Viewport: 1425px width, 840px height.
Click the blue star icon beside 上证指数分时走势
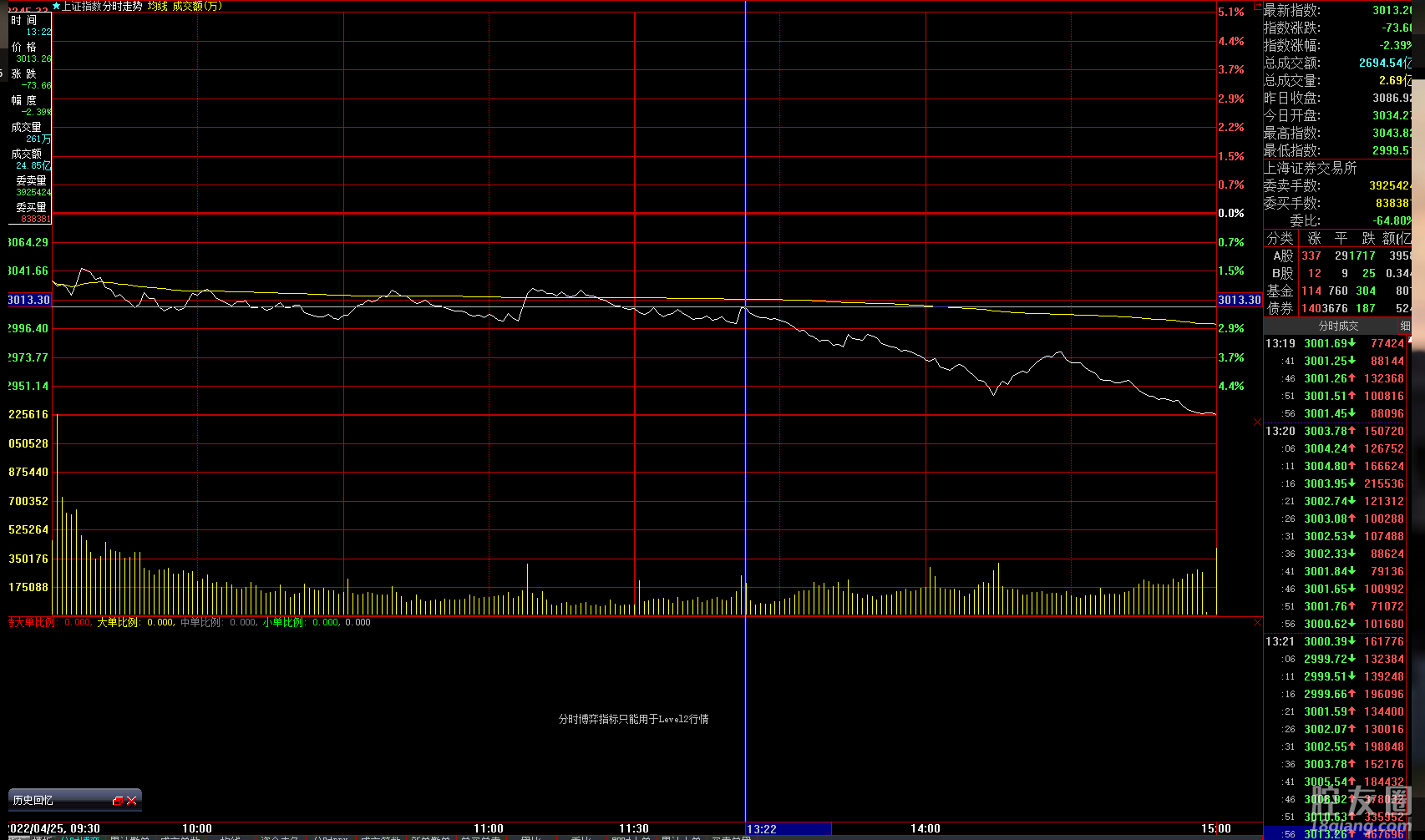pos(56,6)
